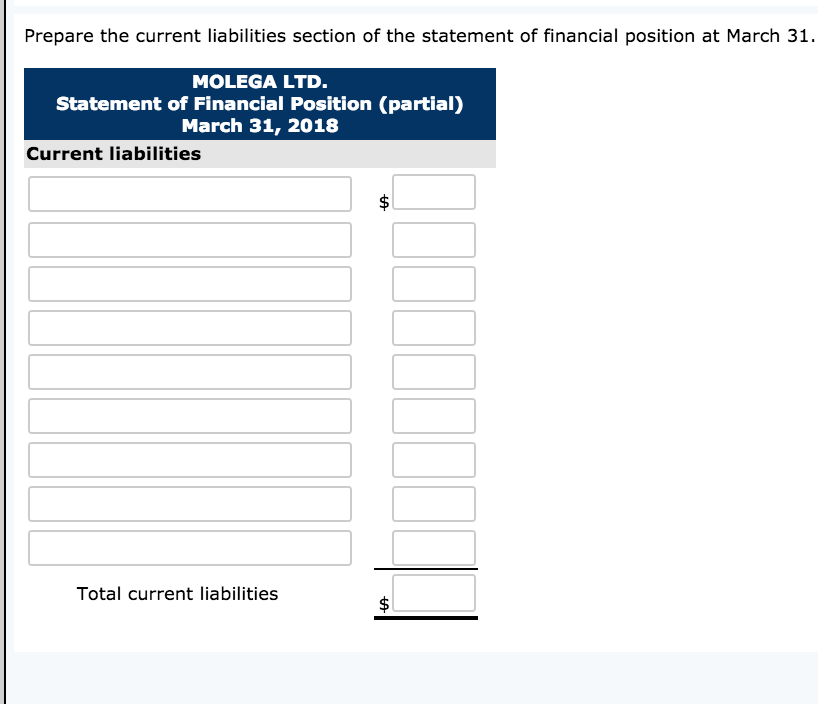Click the seventh amount field
This screenshot has width=818, height=704.
(434, 459)
